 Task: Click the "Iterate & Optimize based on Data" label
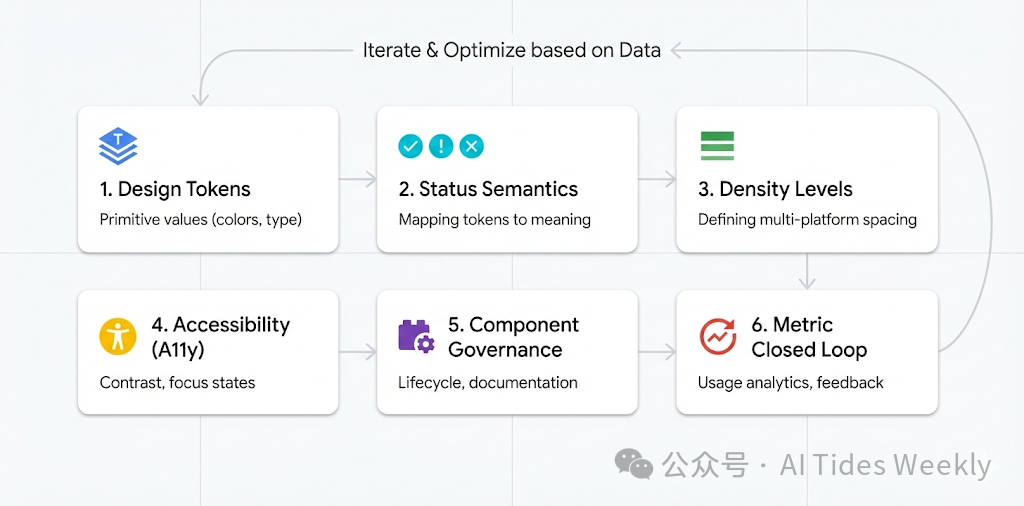tap(511, 50)
